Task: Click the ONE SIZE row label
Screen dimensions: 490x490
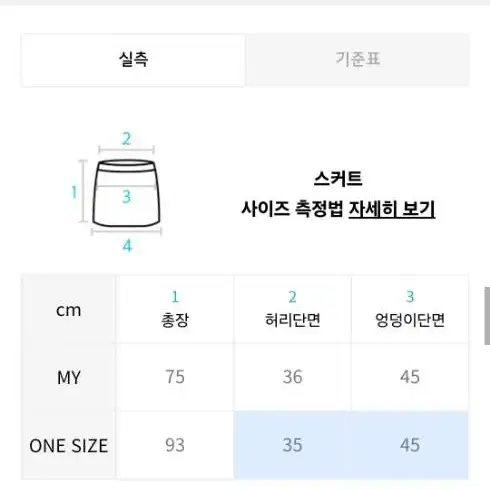Action: point(69,446)
